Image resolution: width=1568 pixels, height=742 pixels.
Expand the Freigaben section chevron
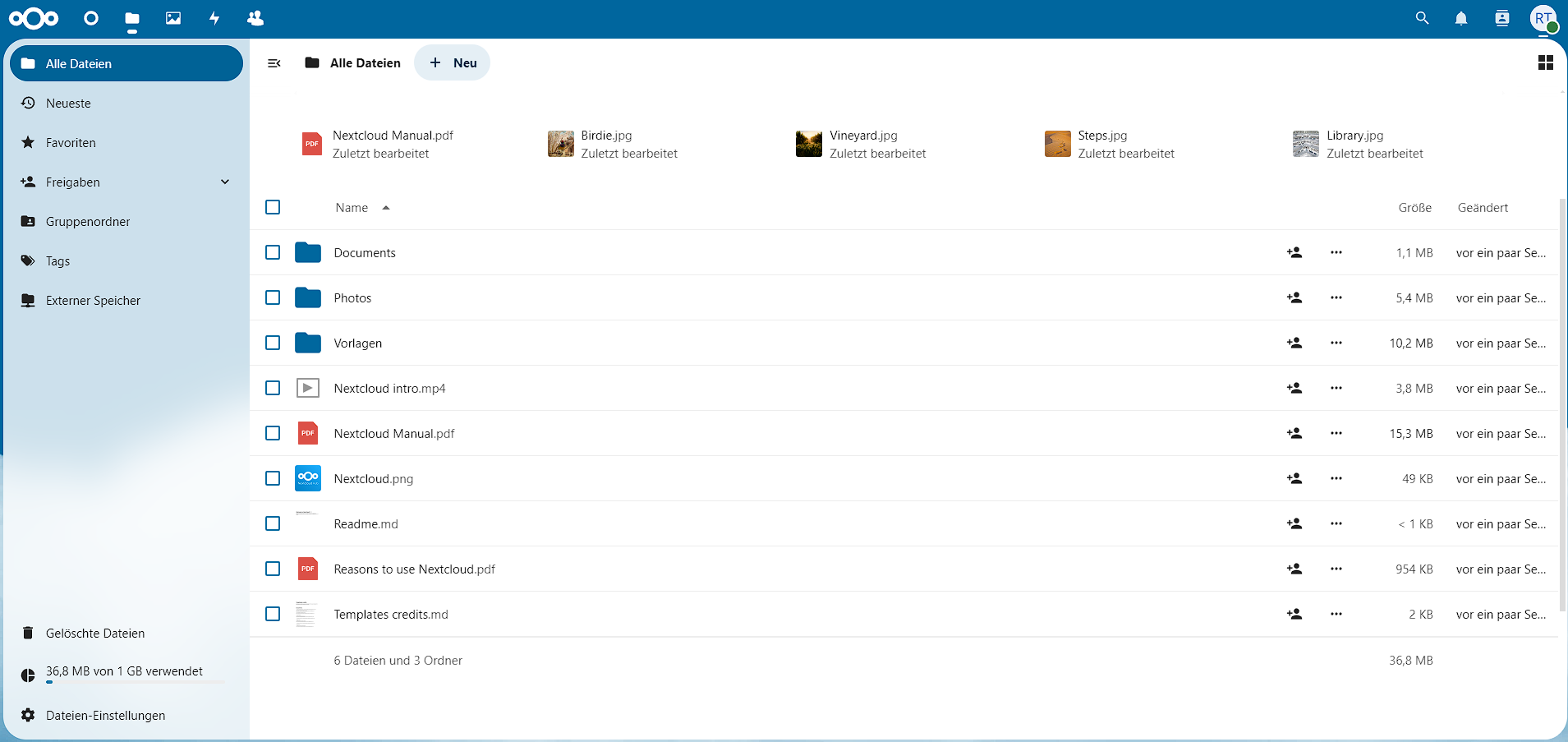[x=225, y=182]
